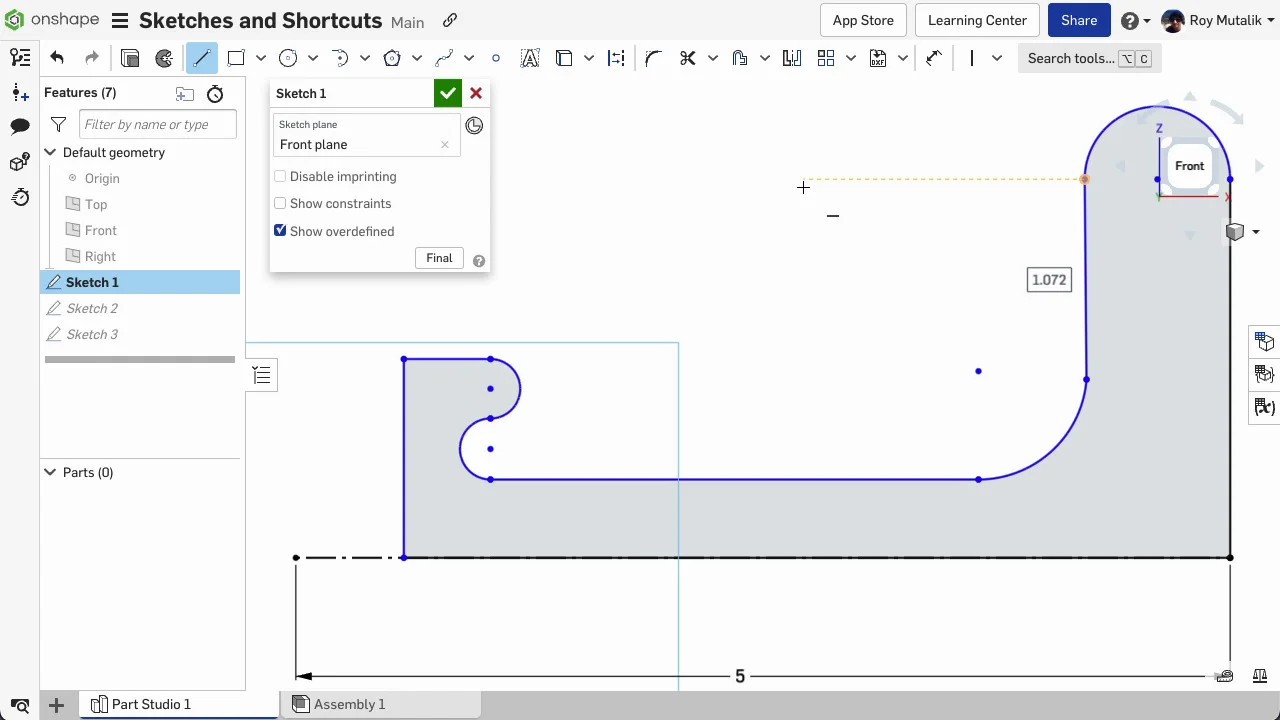This screenshot has width=1280, height=720.
Task: Enable Show constraints checkbox
Action: (x=280, y=203)
